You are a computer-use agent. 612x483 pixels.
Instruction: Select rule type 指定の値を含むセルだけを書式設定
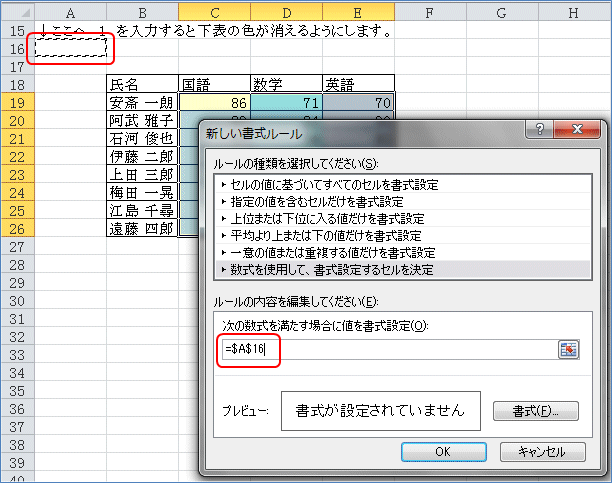[x=402, y=201]
